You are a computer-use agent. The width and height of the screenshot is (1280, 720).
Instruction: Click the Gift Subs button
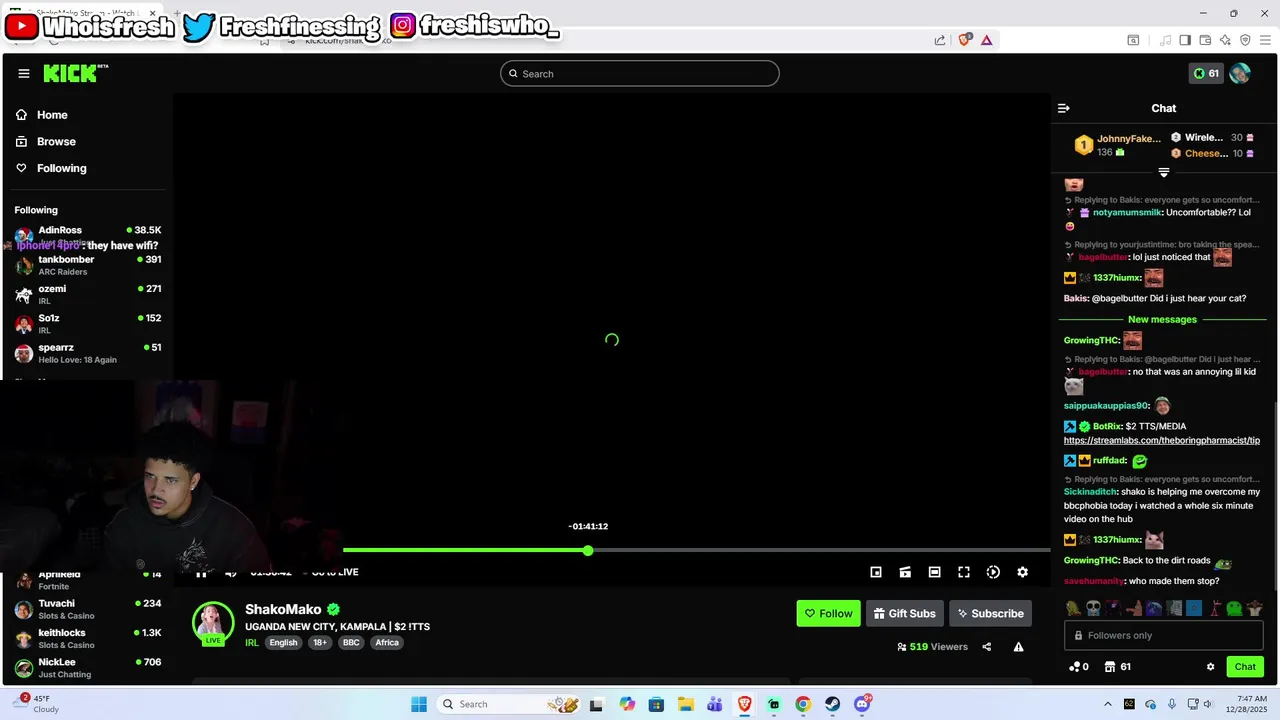click(904, 613)
